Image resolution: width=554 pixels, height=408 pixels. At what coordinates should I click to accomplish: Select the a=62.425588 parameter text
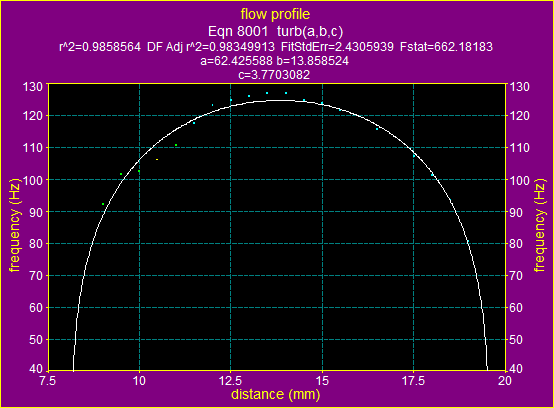(x=236, y=61)
